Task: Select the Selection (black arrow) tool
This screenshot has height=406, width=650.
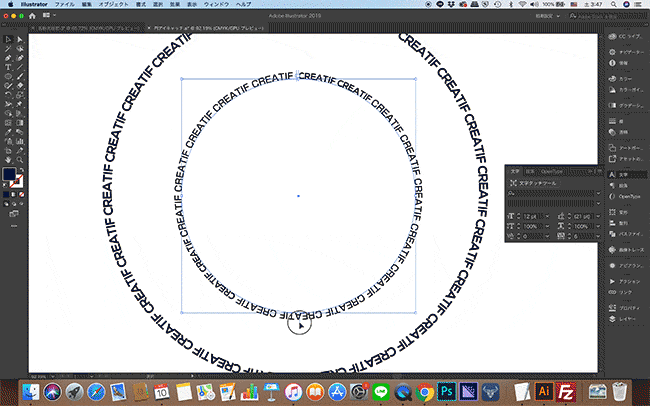Action: [x=8, y=39]
